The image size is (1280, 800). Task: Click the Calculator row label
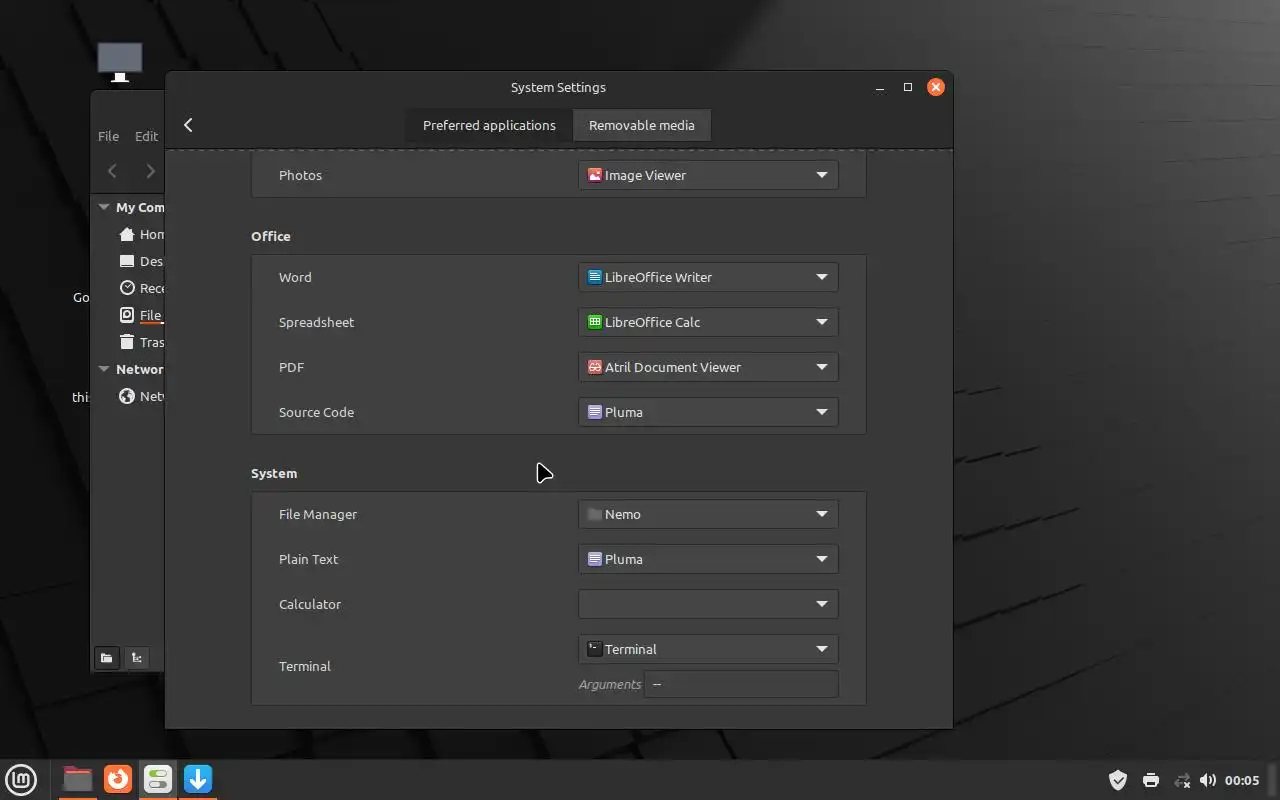coord(310,604)
